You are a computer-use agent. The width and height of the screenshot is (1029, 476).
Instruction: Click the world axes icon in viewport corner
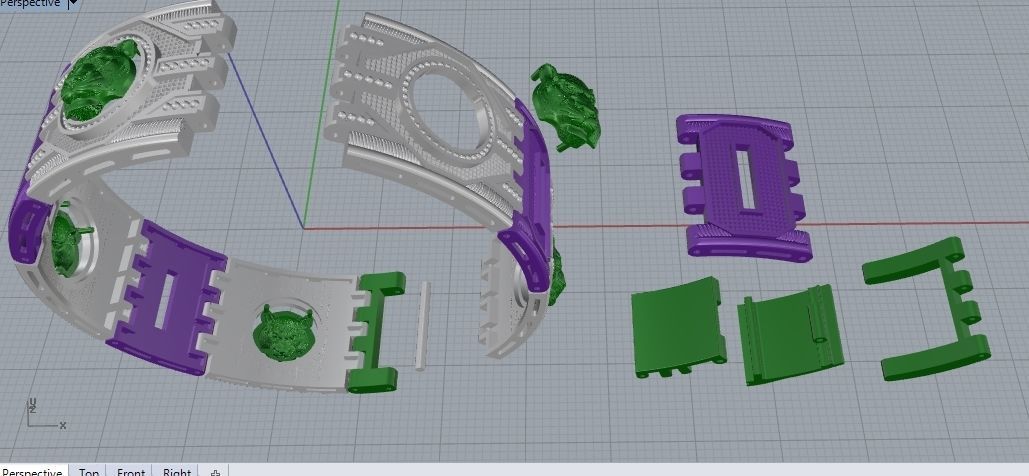click(45, 415)
